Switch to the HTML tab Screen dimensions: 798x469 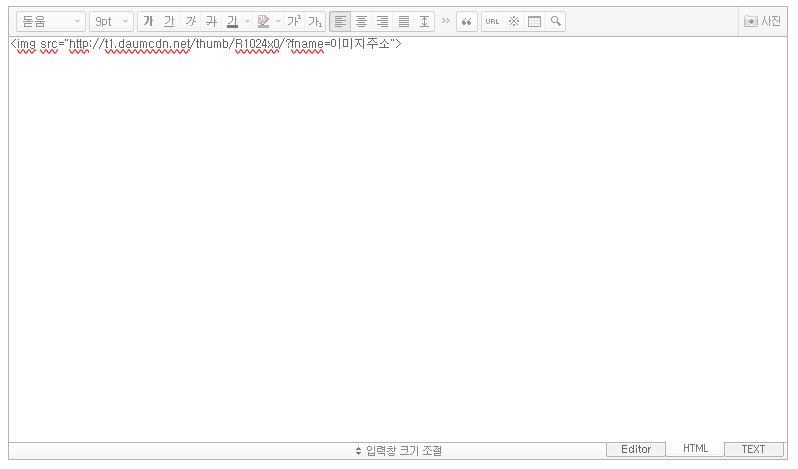coord(695,449)
